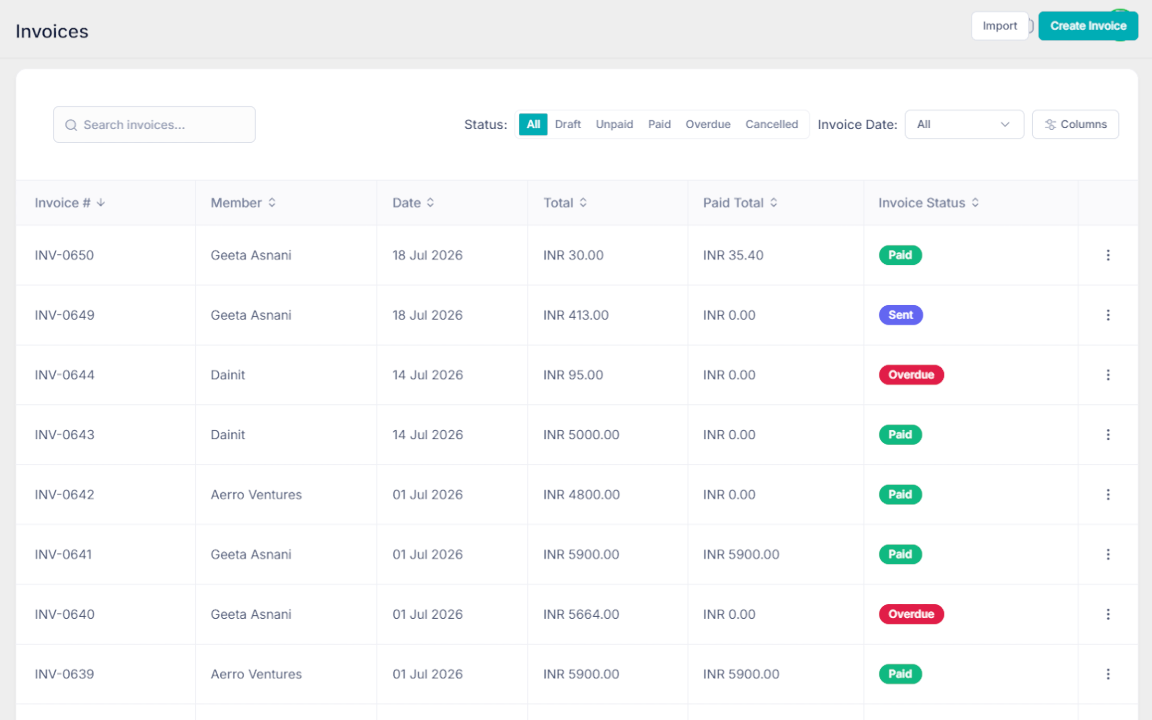1152x720 pixels.
Task: Click the Columns settings icon
Action: coord(1051,125)
